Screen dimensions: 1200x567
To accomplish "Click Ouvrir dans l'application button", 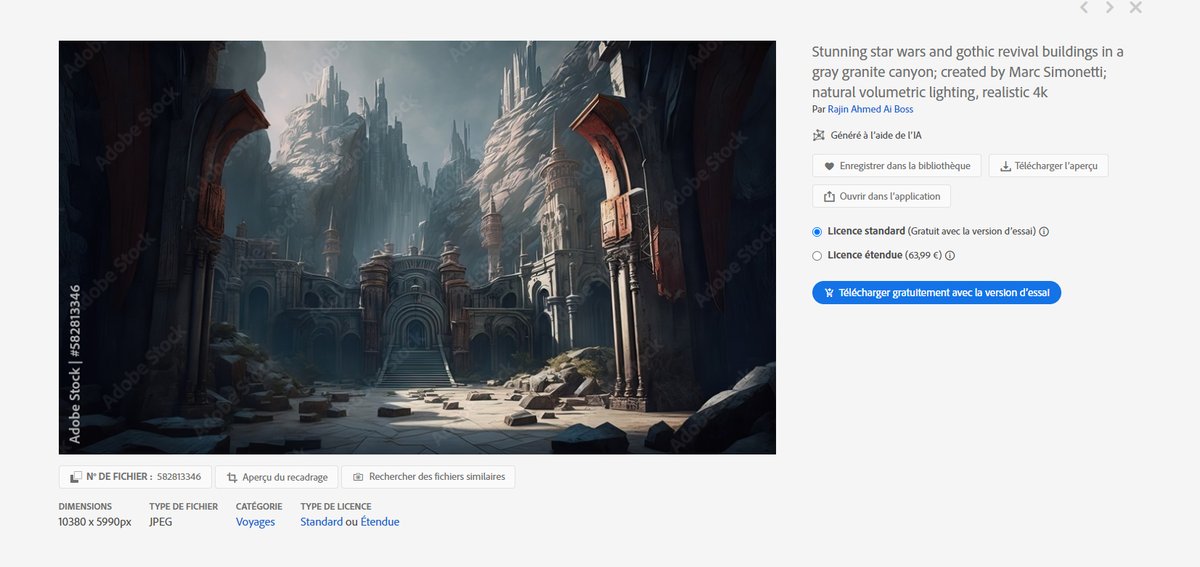I will (x=881, y=196).
